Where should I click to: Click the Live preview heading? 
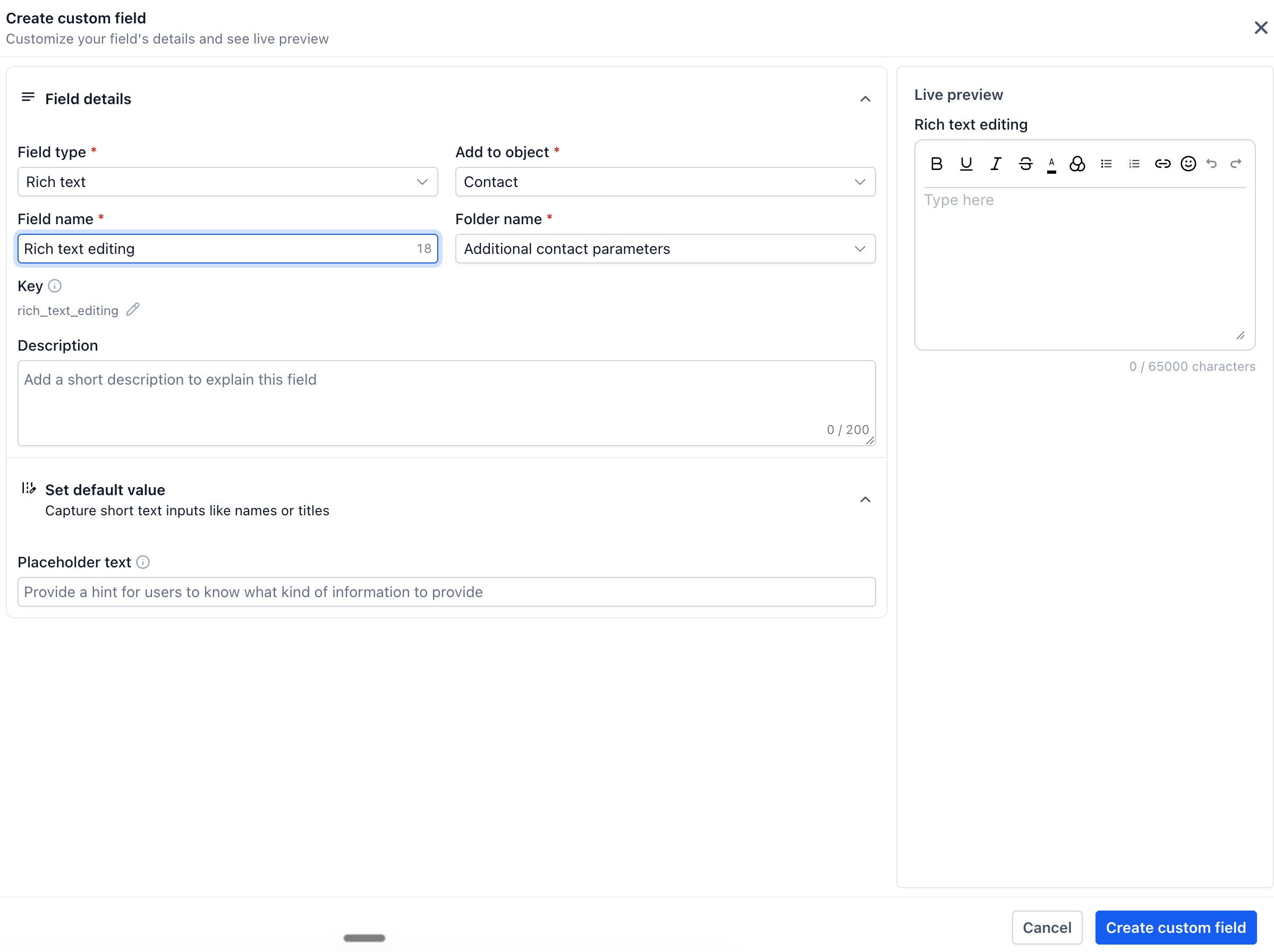pyautogui.click(x=958, y=95)
